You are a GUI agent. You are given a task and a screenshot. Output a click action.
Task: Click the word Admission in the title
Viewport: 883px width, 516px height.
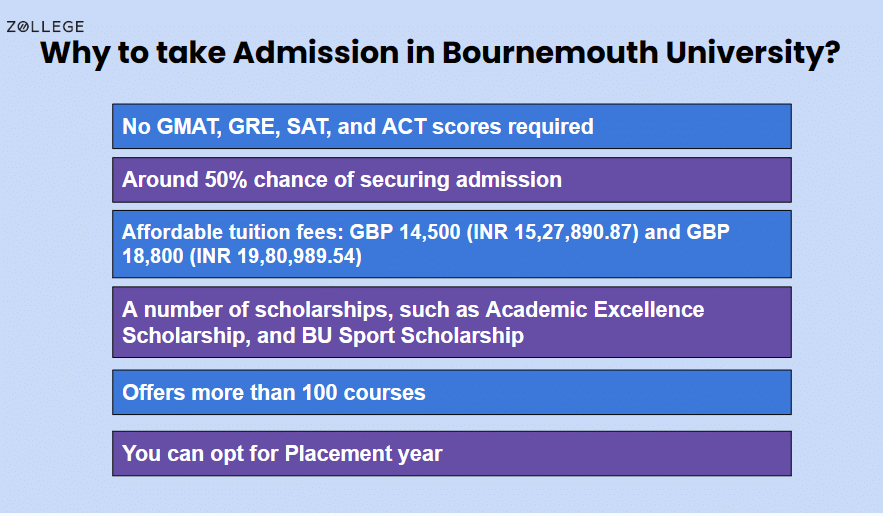click(x=316, y=52)
